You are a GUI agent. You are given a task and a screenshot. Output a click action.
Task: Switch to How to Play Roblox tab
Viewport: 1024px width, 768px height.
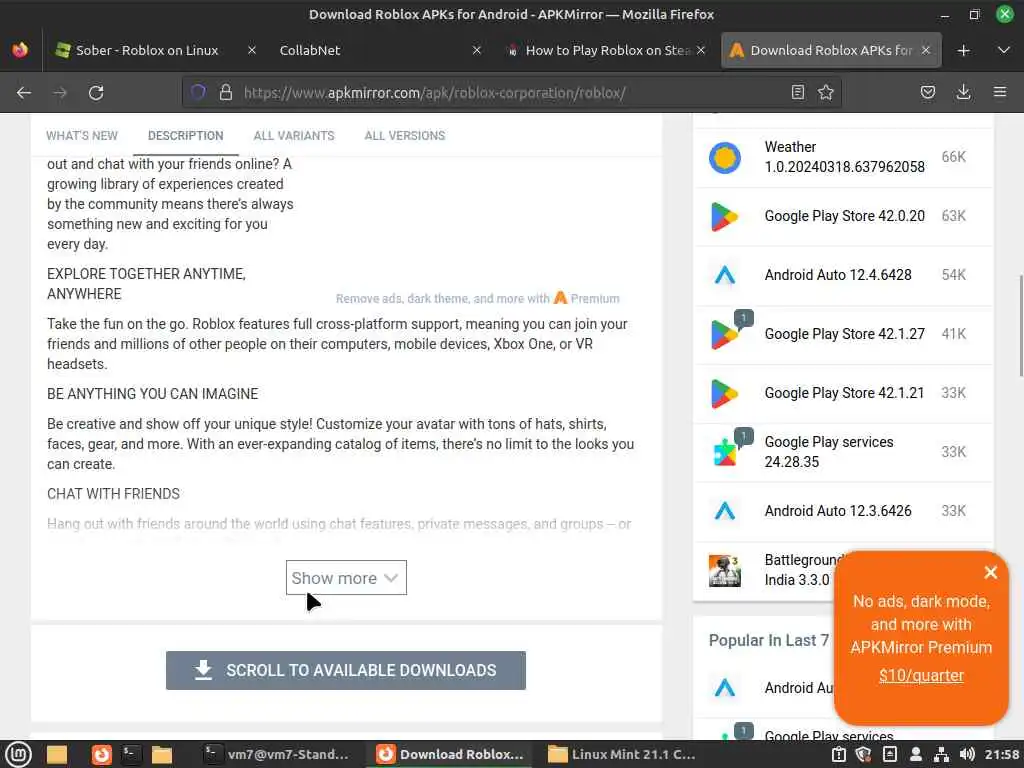(x=607, y=50)
